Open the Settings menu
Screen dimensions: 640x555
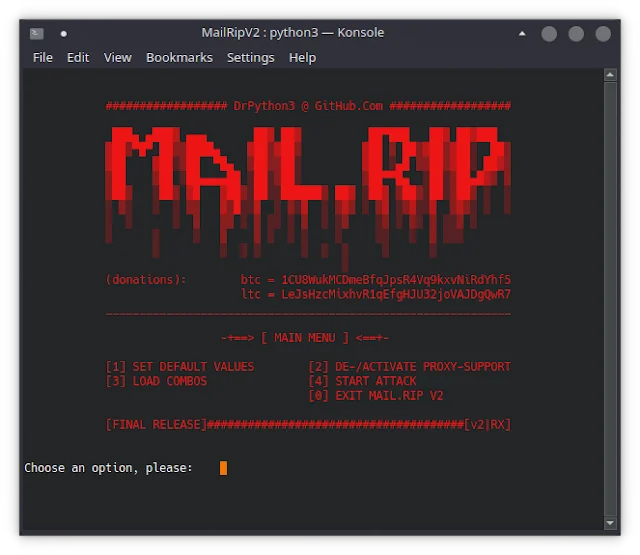pos(250,58)
